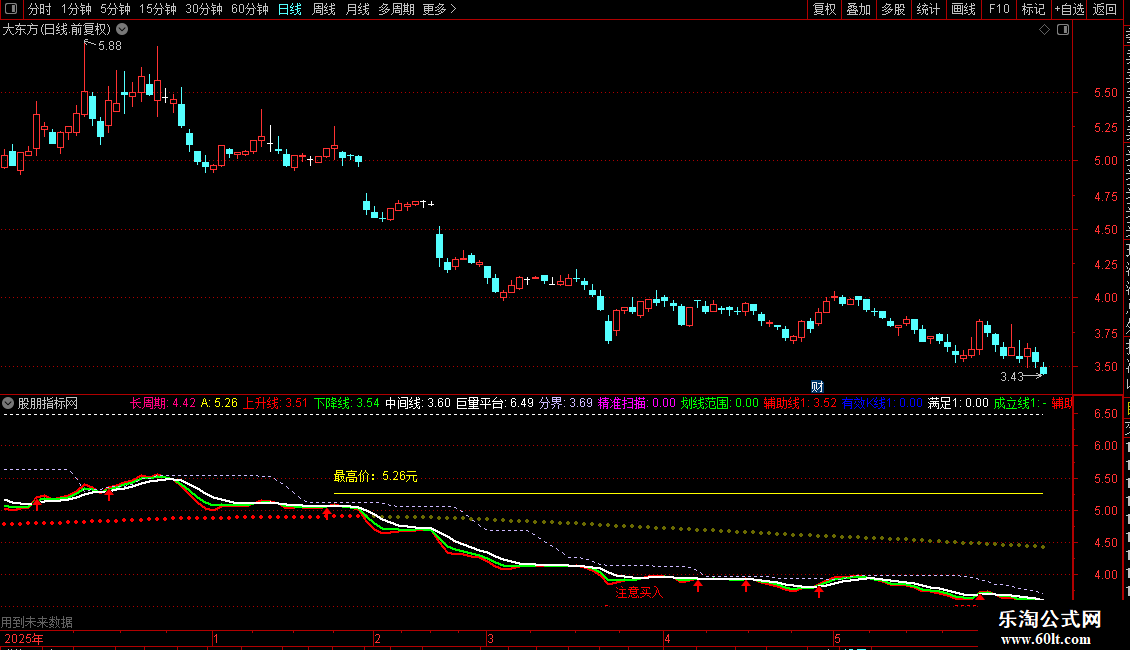Open the 复权 adjustment menu

(824, 9)
